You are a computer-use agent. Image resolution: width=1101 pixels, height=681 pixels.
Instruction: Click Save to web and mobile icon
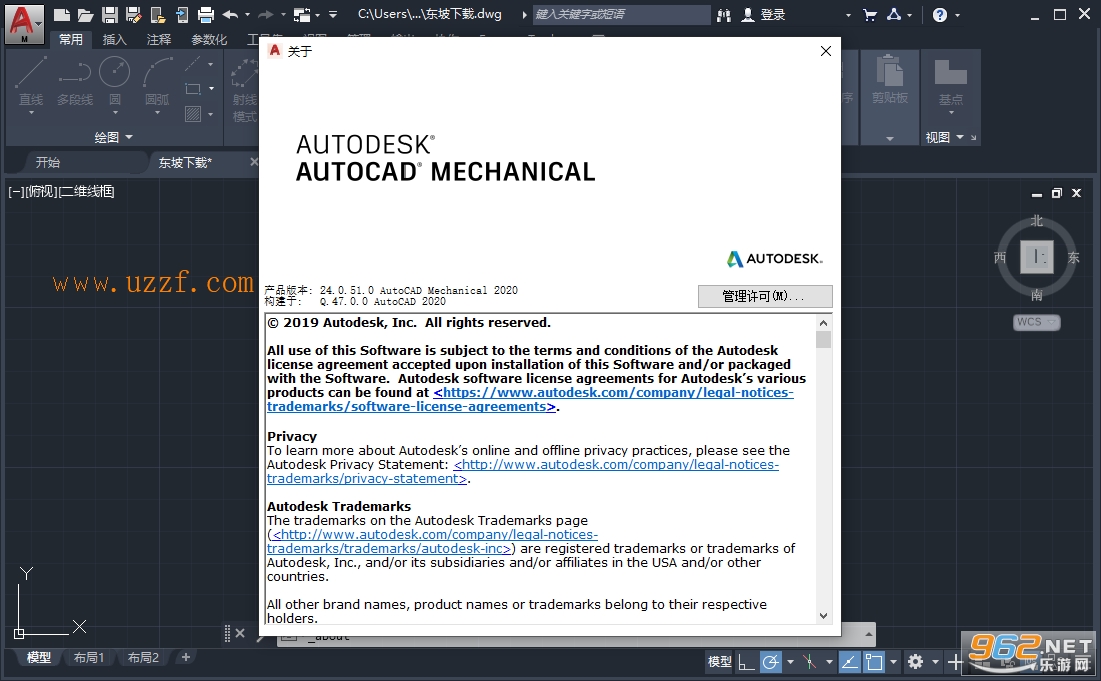tap(182, 14)
